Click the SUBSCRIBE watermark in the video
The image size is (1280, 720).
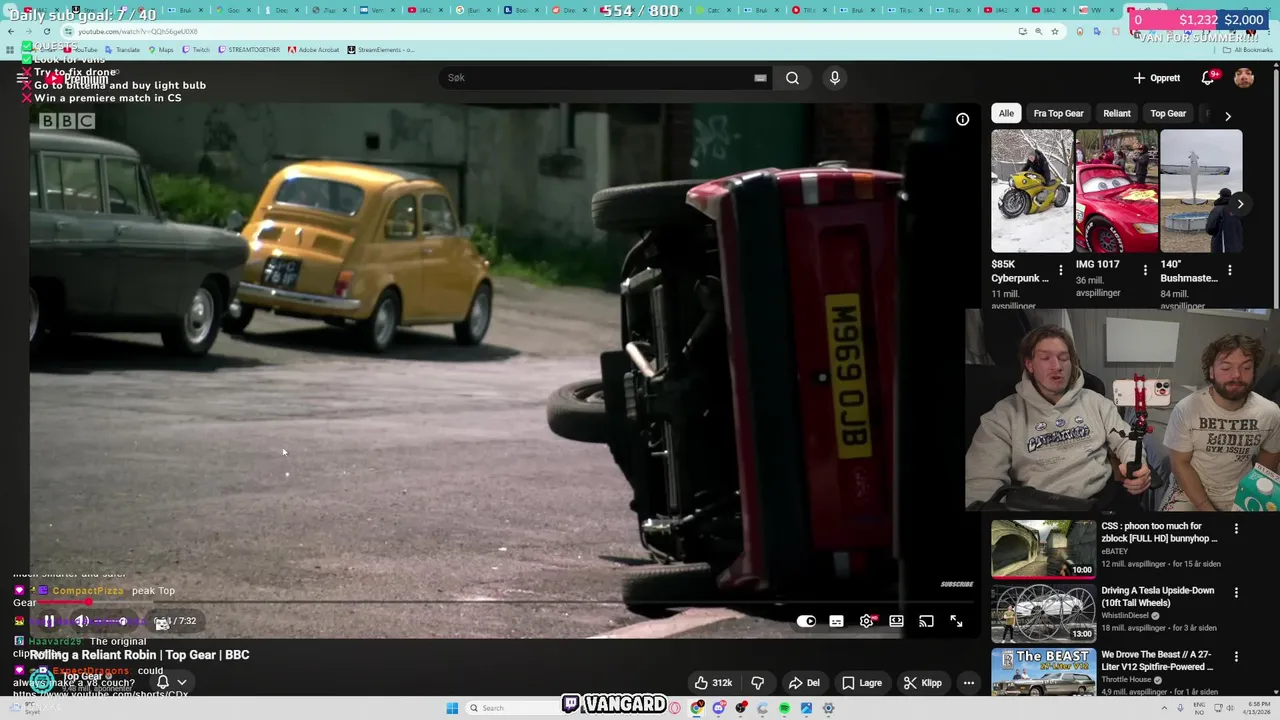coord(957,584)
